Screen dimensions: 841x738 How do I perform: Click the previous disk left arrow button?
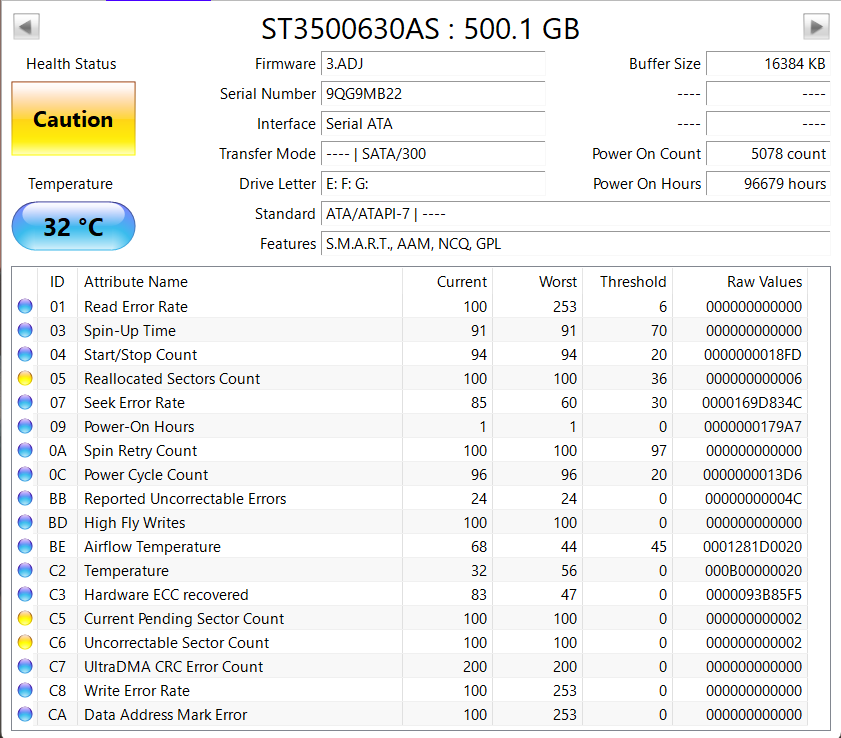pos(26,27)
